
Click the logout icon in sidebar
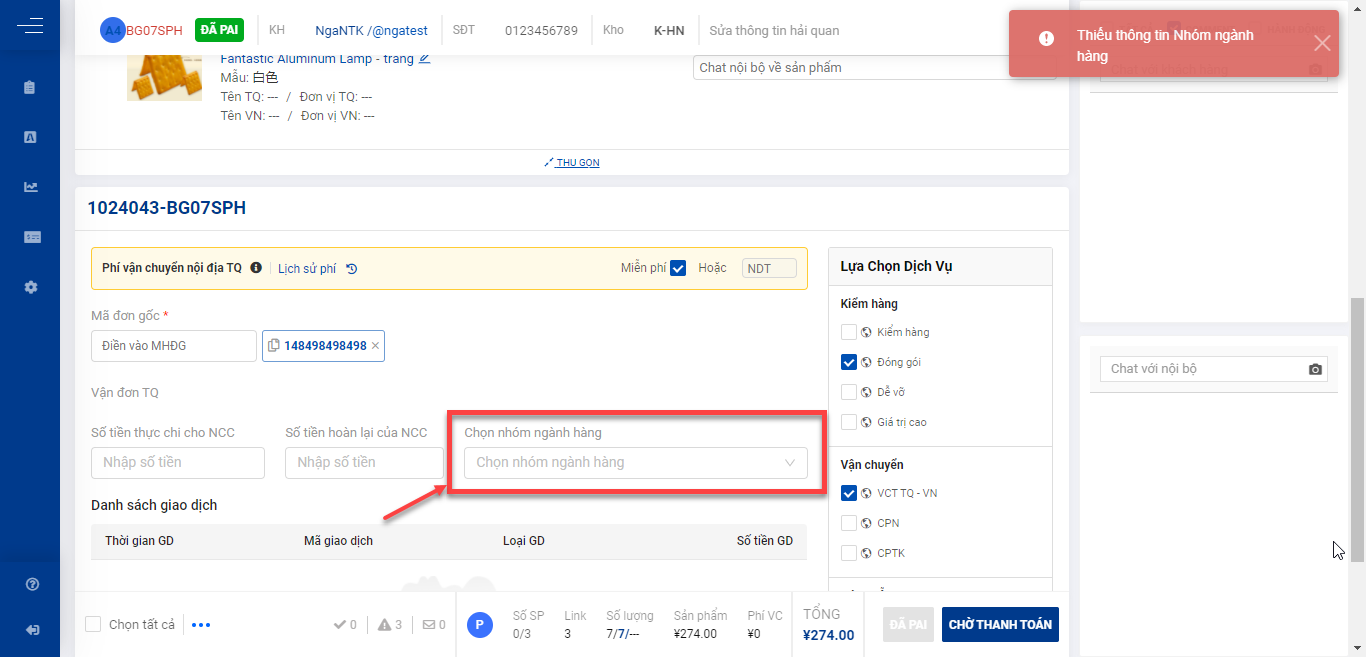(x=31, y=630)
